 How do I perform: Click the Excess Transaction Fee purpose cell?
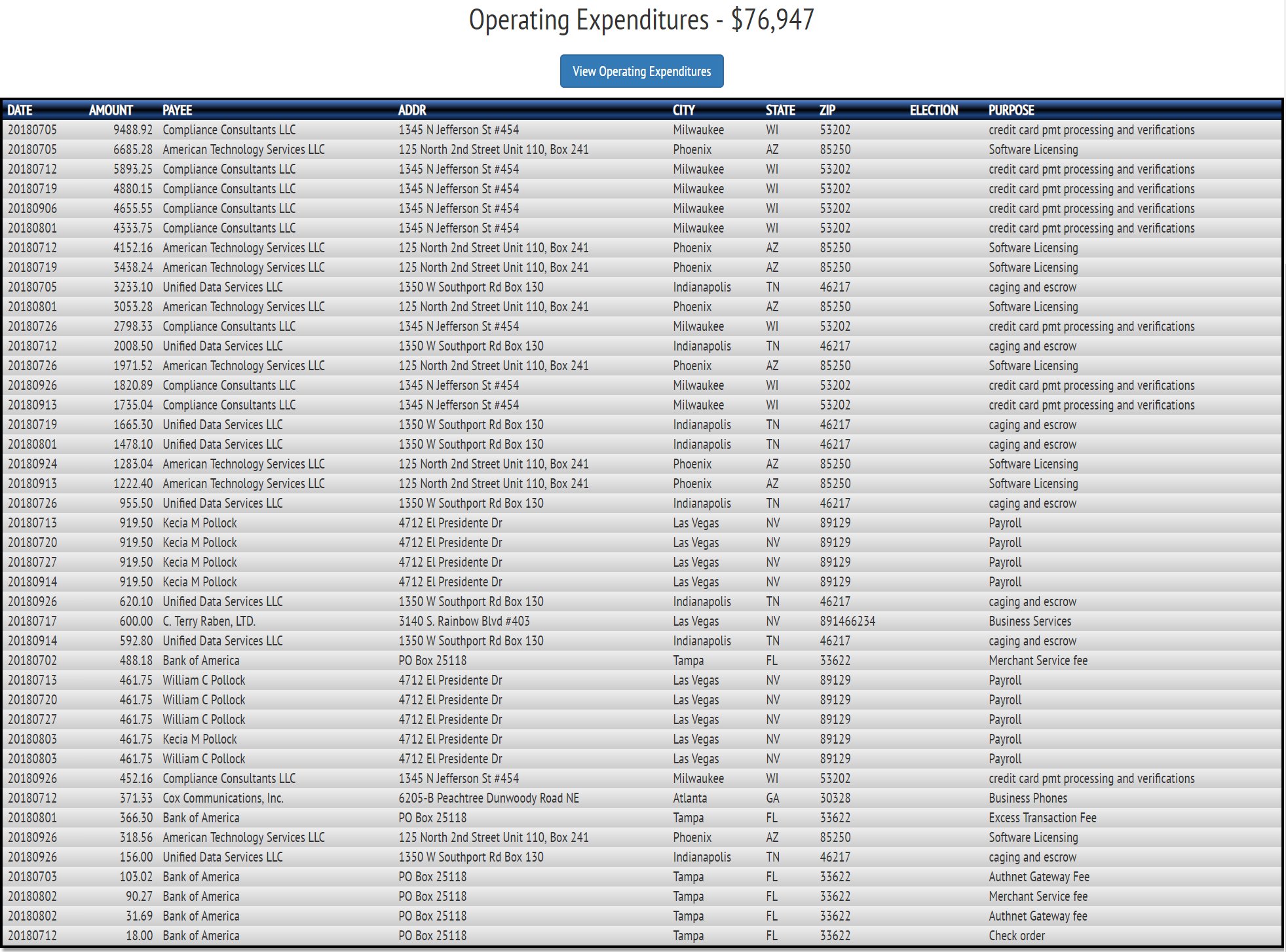click(x=1042, y=818)
